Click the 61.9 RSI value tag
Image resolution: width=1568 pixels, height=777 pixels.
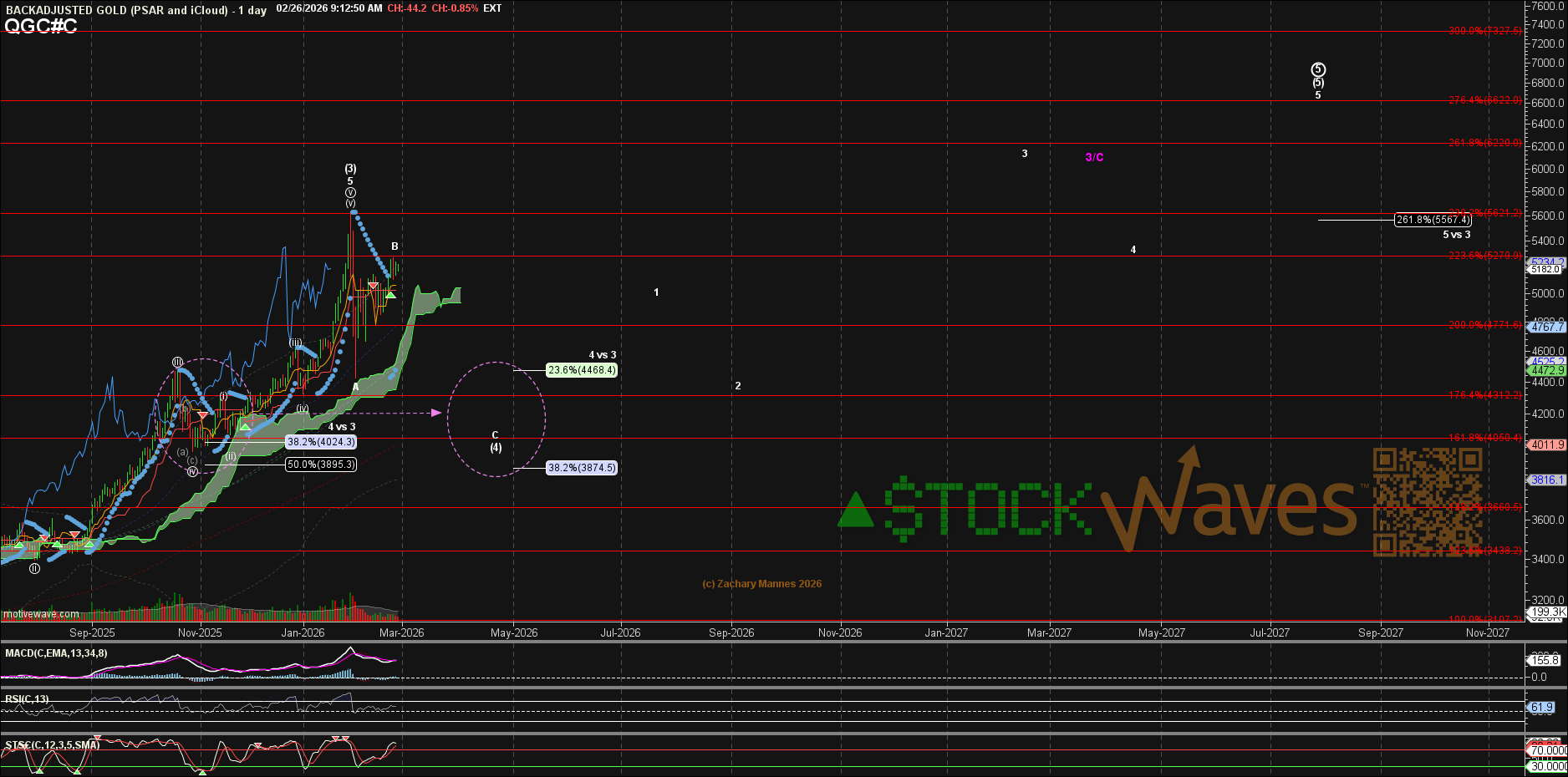click(x=1542, y=708)
